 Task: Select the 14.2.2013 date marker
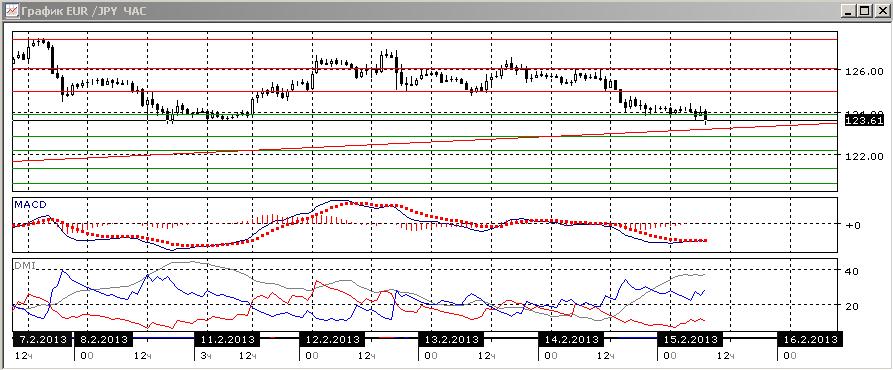[x=570, y=340]
